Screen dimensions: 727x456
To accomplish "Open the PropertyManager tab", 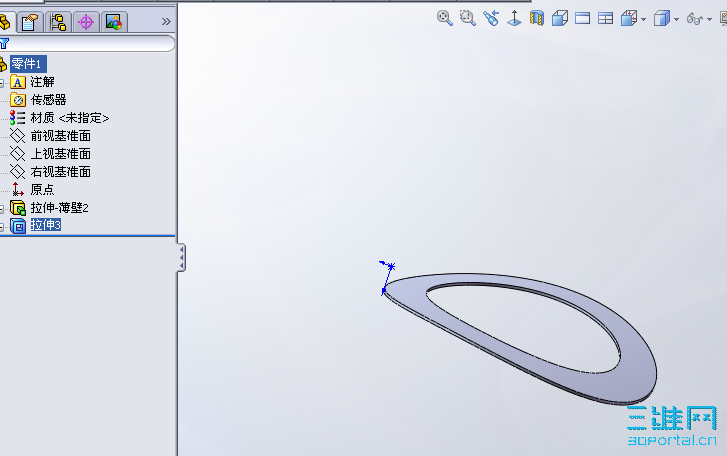I will 30,22.
